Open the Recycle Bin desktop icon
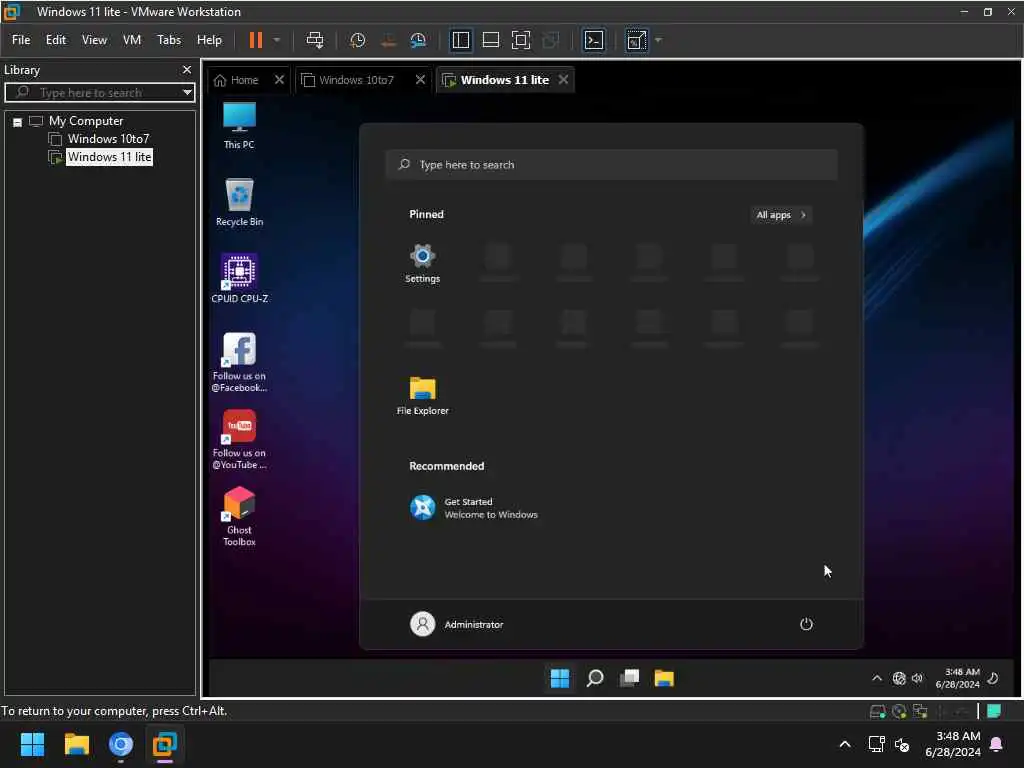This screenshot has width=1024, height=768. (x=240, y=202)
